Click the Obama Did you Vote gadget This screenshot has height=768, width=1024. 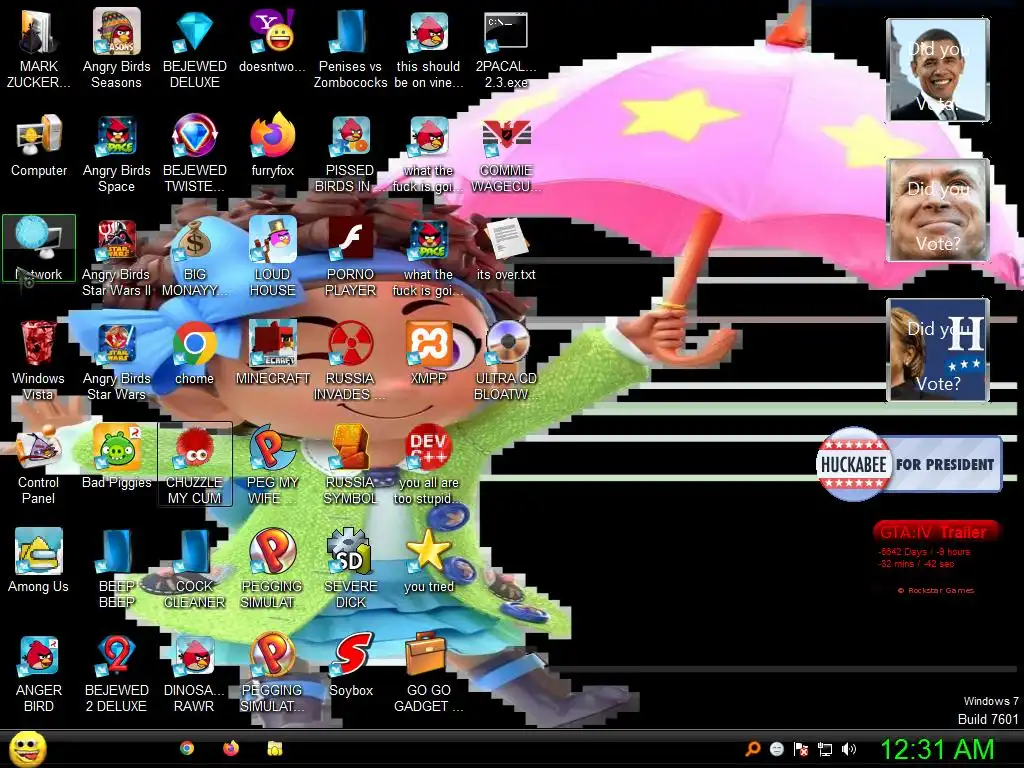[937, 69]
